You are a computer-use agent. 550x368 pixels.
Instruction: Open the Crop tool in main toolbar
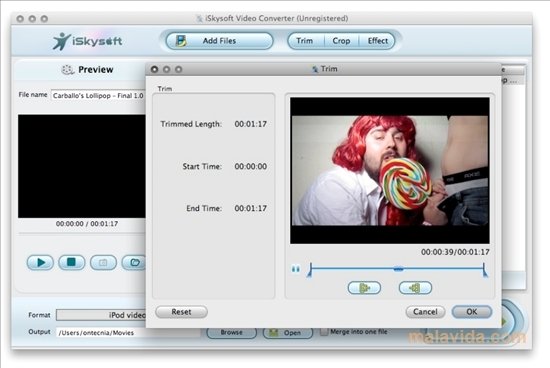(x=341, y=41)
